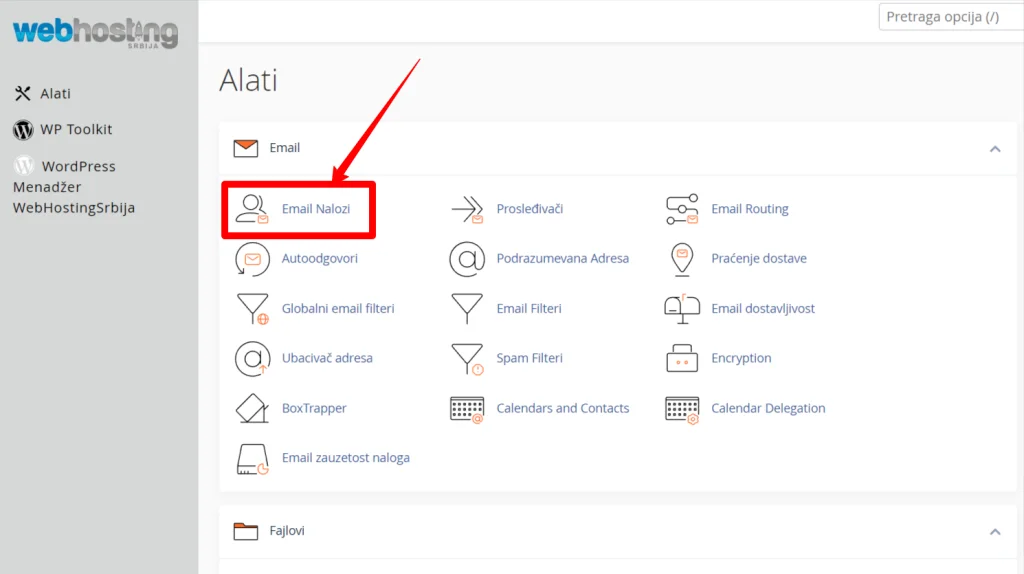Click the Alati tools icon in sidebar
Viewport: 1024px width, 574px height.
click(x=23, y=94)
